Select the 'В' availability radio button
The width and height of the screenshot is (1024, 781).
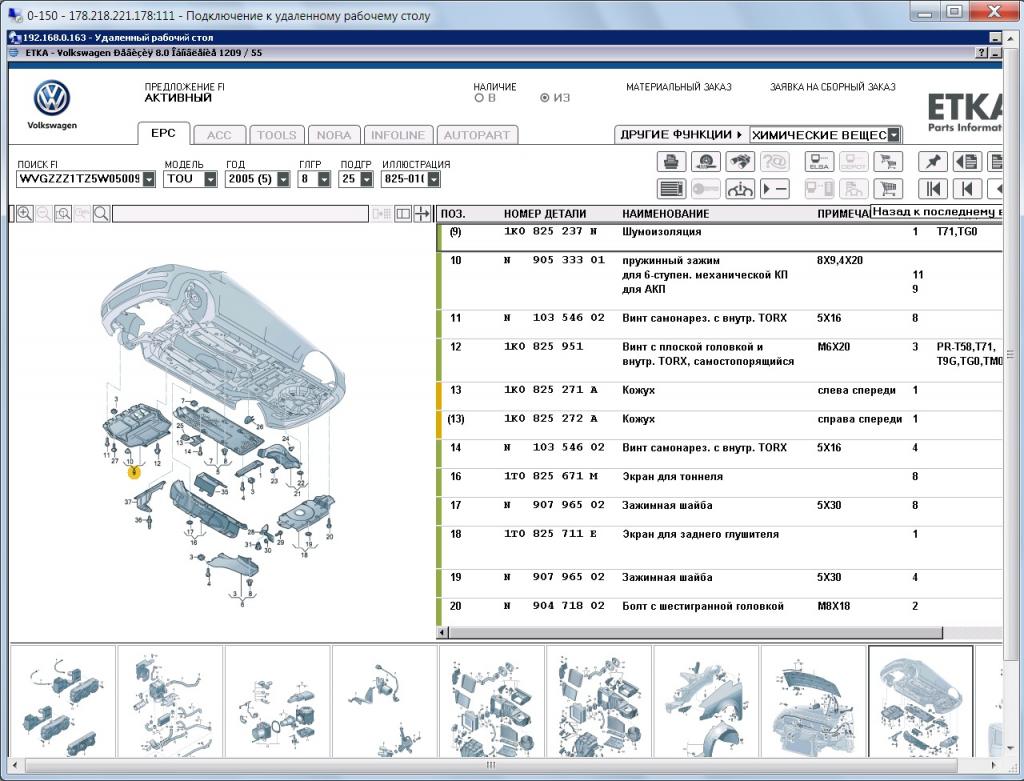pos(479,98)
